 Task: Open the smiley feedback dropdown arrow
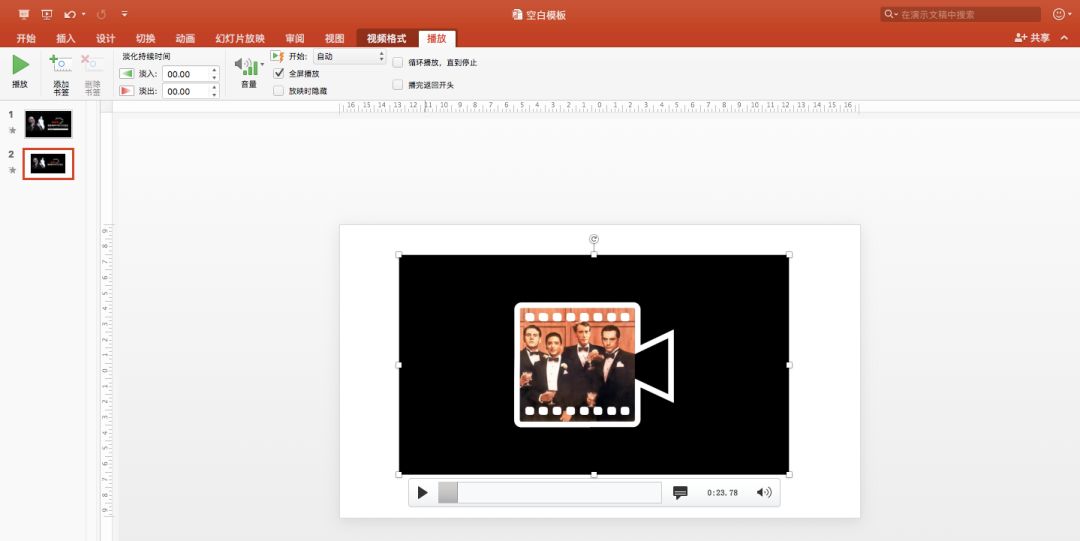pos(1070,14)
